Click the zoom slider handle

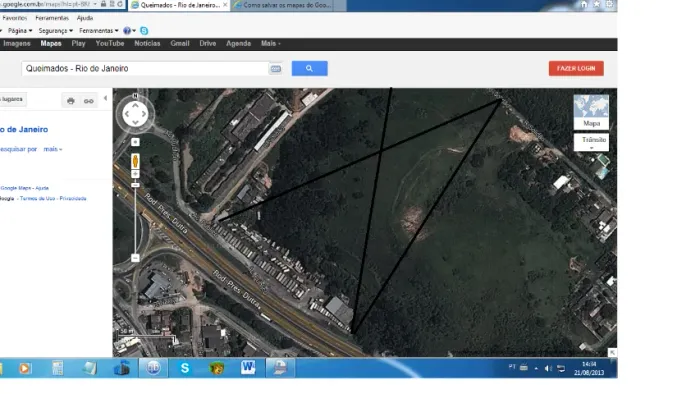click(x=135, y=185)
